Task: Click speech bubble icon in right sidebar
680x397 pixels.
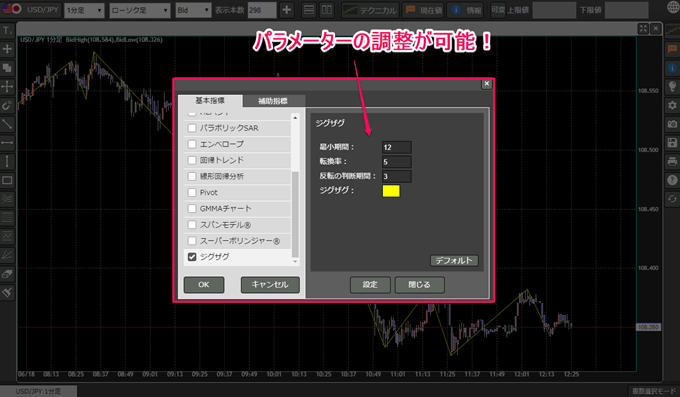Action: 672,49
